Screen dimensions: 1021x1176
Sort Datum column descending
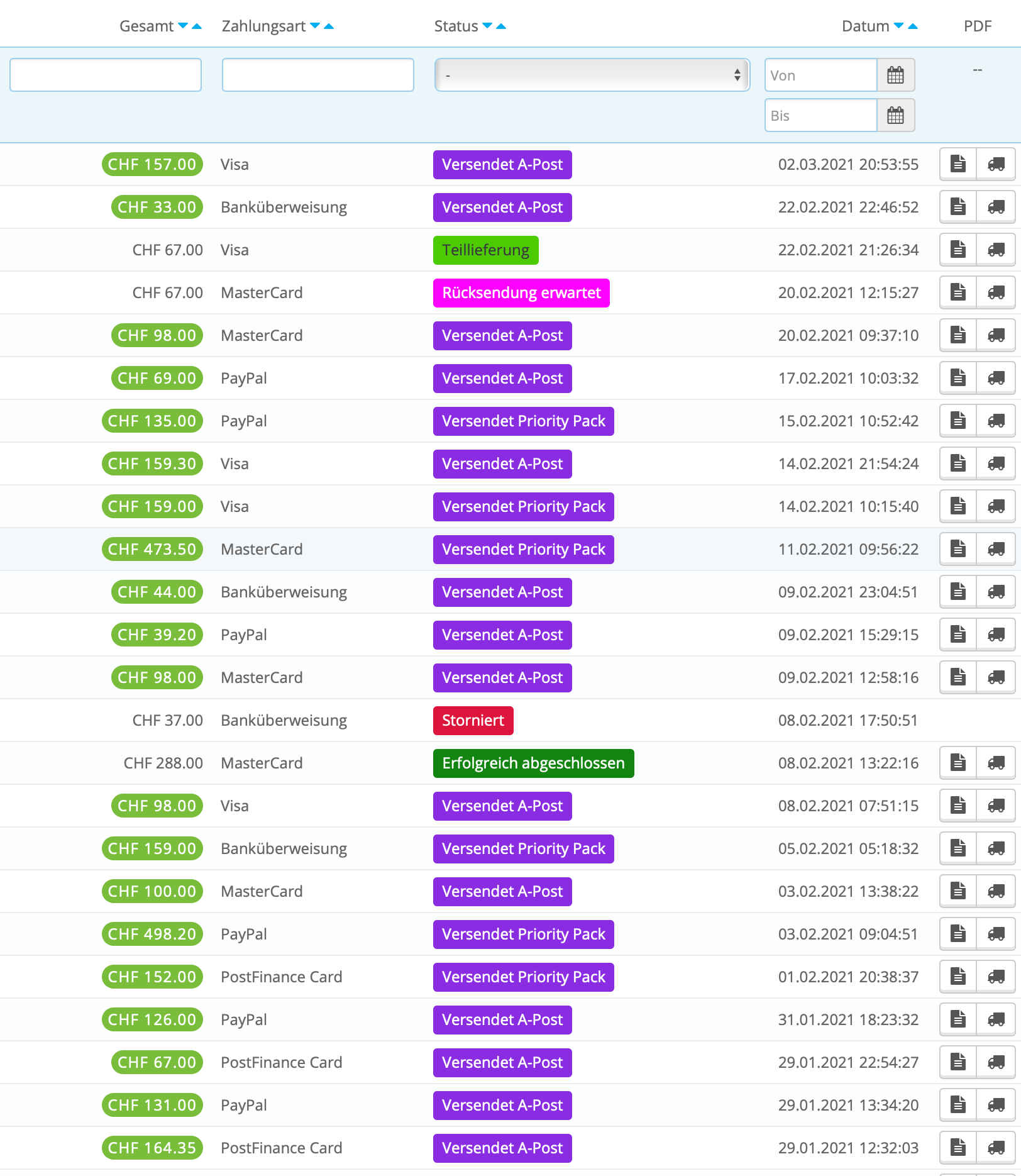click(x=899, y=26)
